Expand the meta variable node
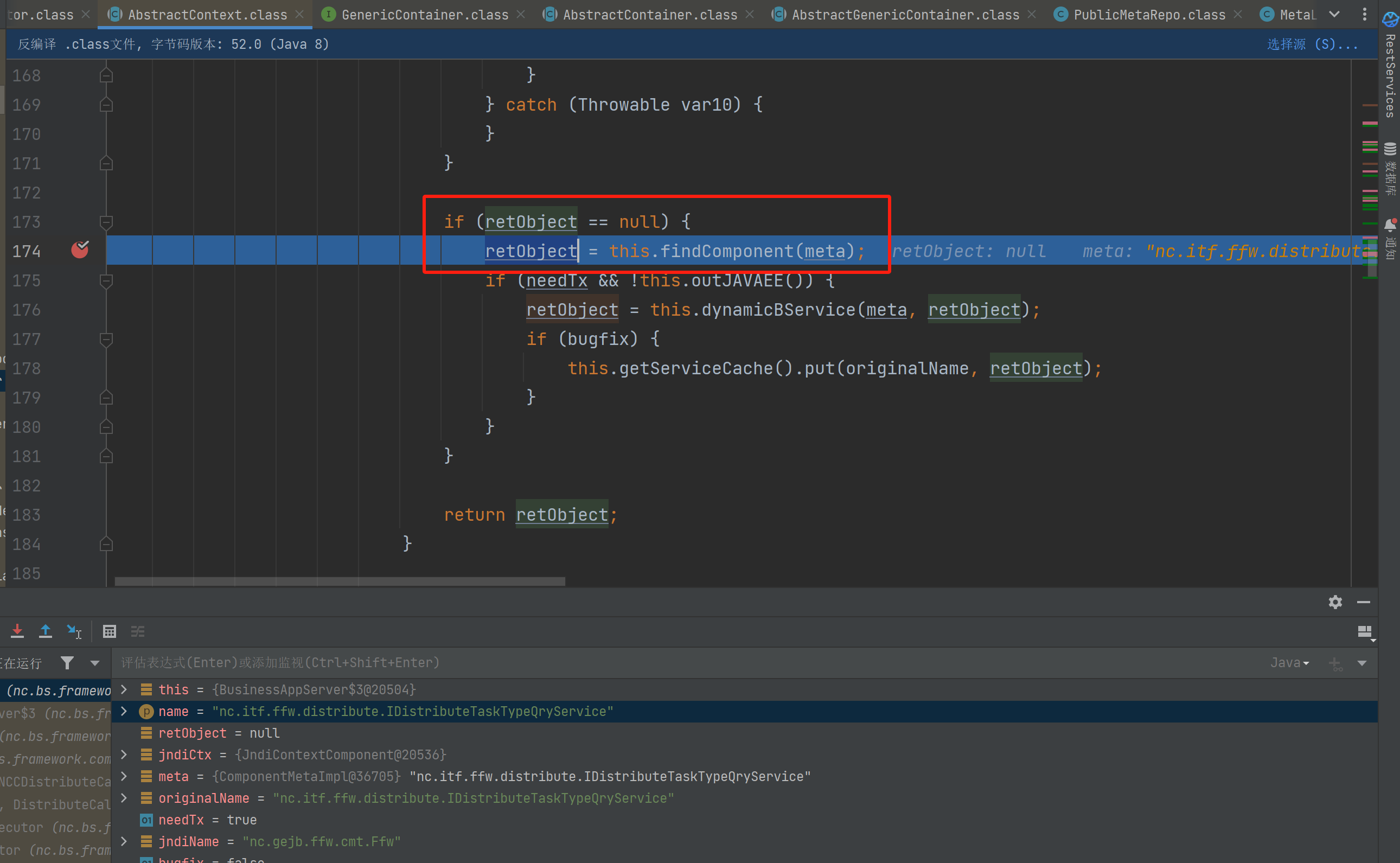Viewport: 1400px width, 863px height. [124, 776]
